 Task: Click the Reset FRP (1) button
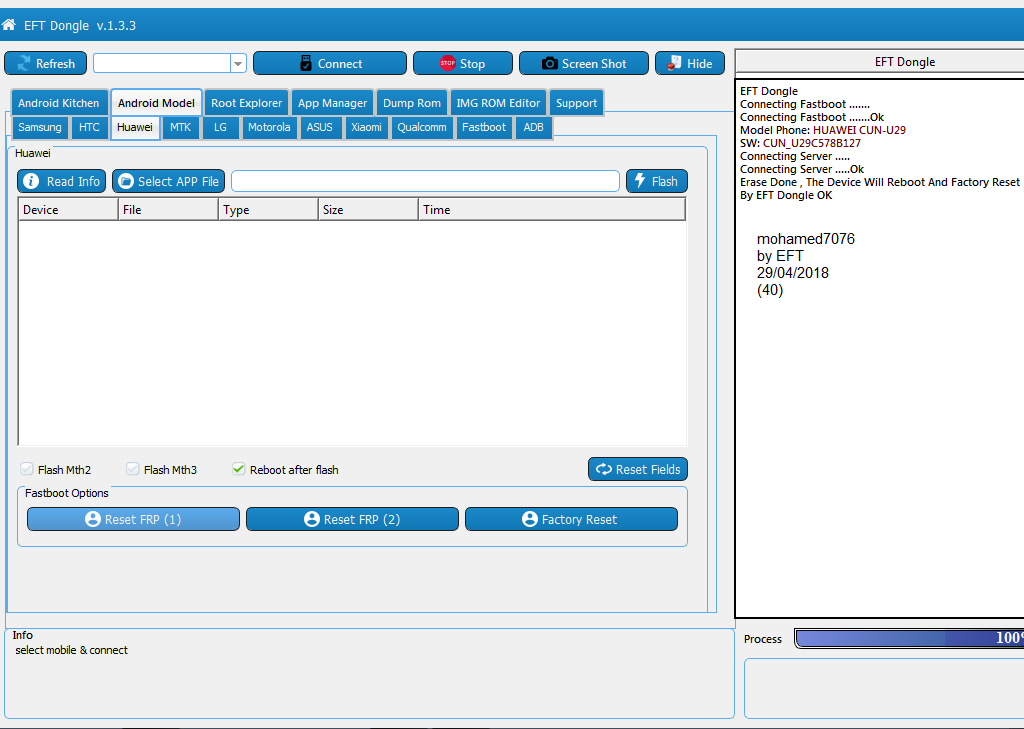133,519
